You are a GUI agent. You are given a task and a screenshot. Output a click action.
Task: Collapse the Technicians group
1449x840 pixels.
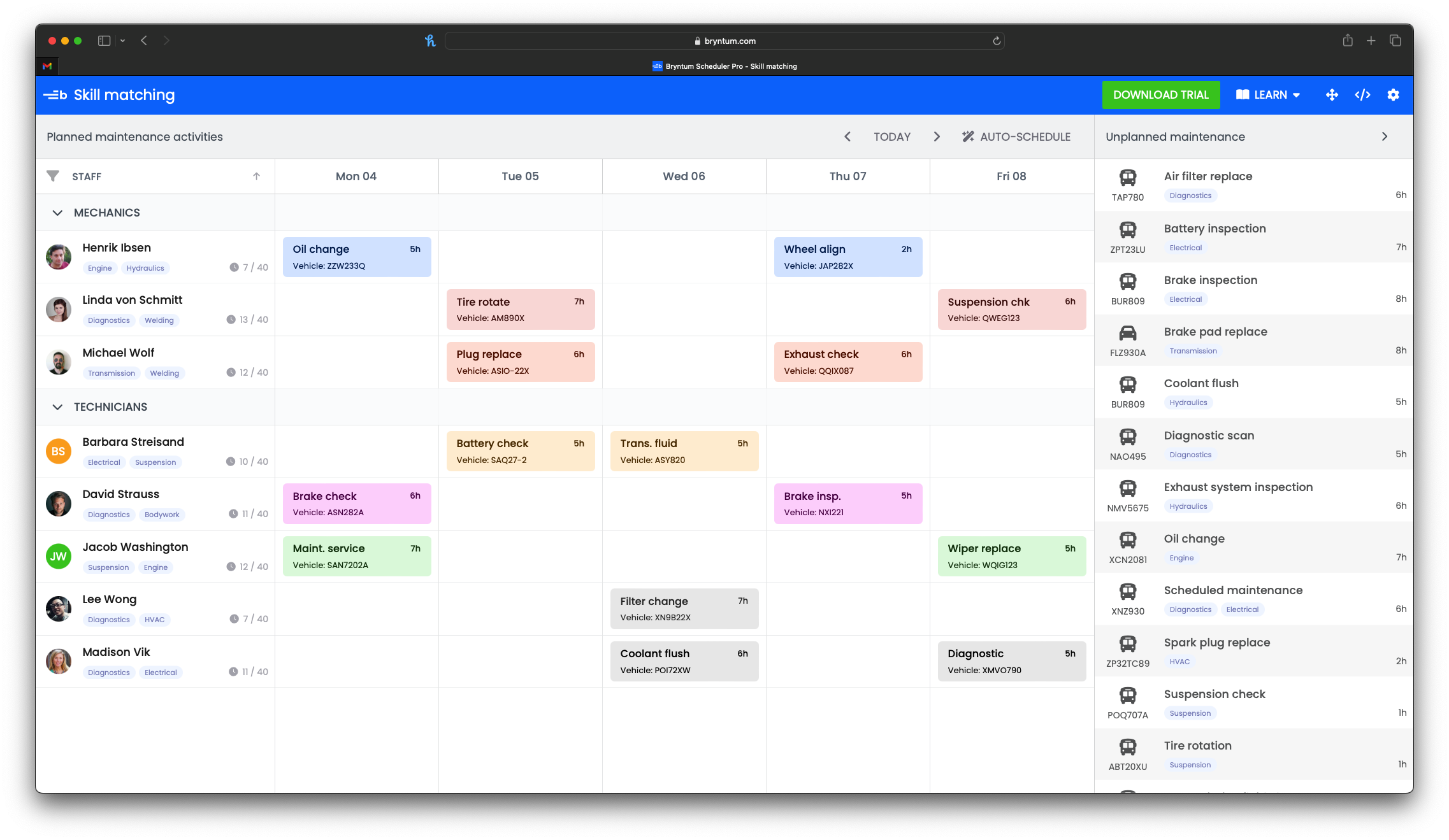point(57,407)
